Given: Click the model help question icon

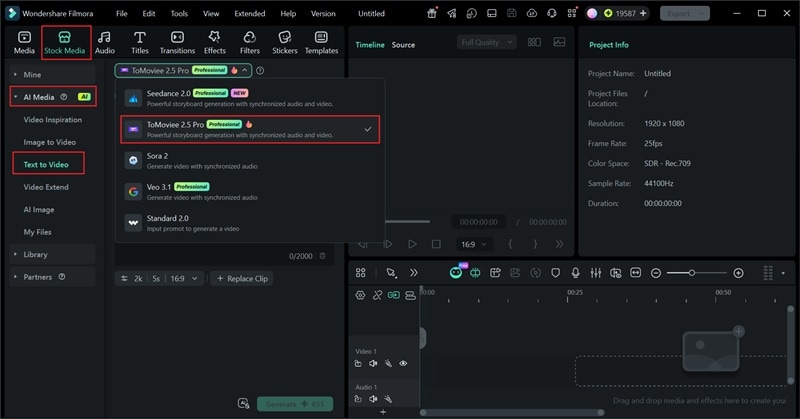Looking at the screenshot, I should point(260,70).
